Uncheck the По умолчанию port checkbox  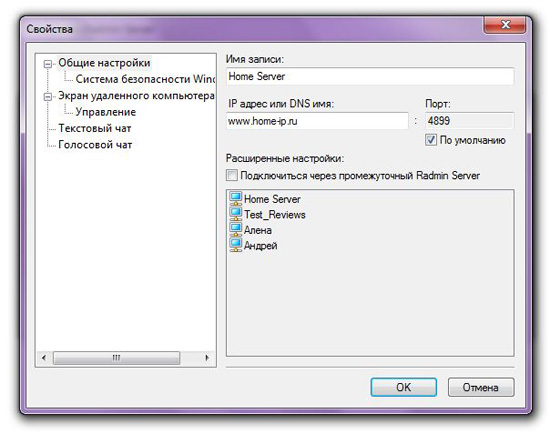(x=431, y=140)
